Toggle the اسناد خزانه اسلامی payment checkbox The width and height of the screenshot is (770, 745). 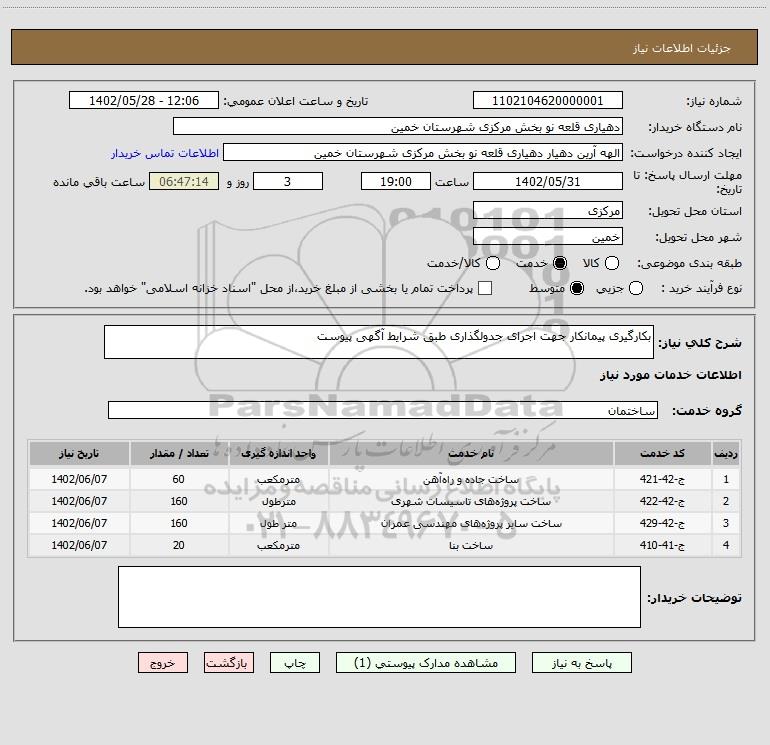(x=485, y=288)
